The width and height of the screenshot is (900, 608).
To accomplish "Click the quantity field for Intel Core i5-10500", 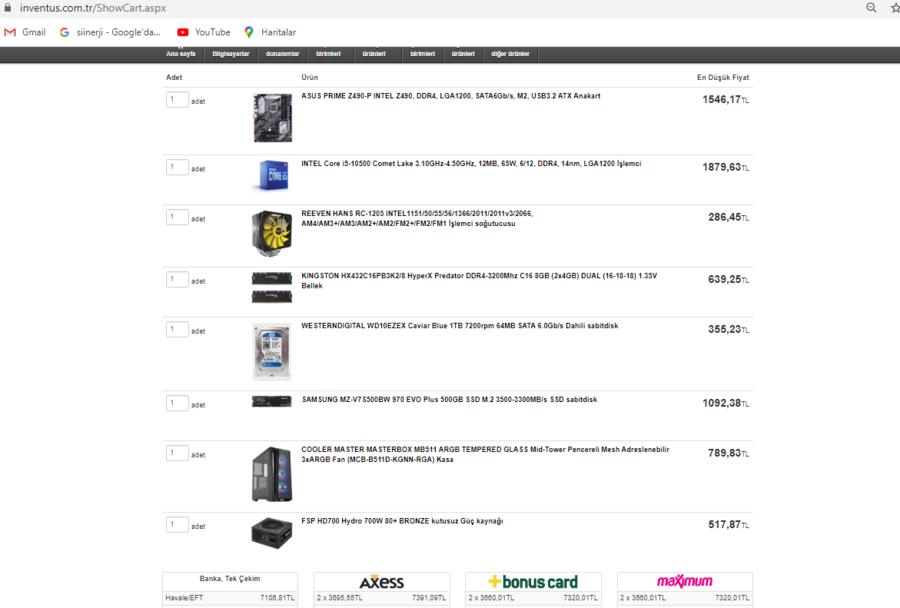I will tap(177, 167).
